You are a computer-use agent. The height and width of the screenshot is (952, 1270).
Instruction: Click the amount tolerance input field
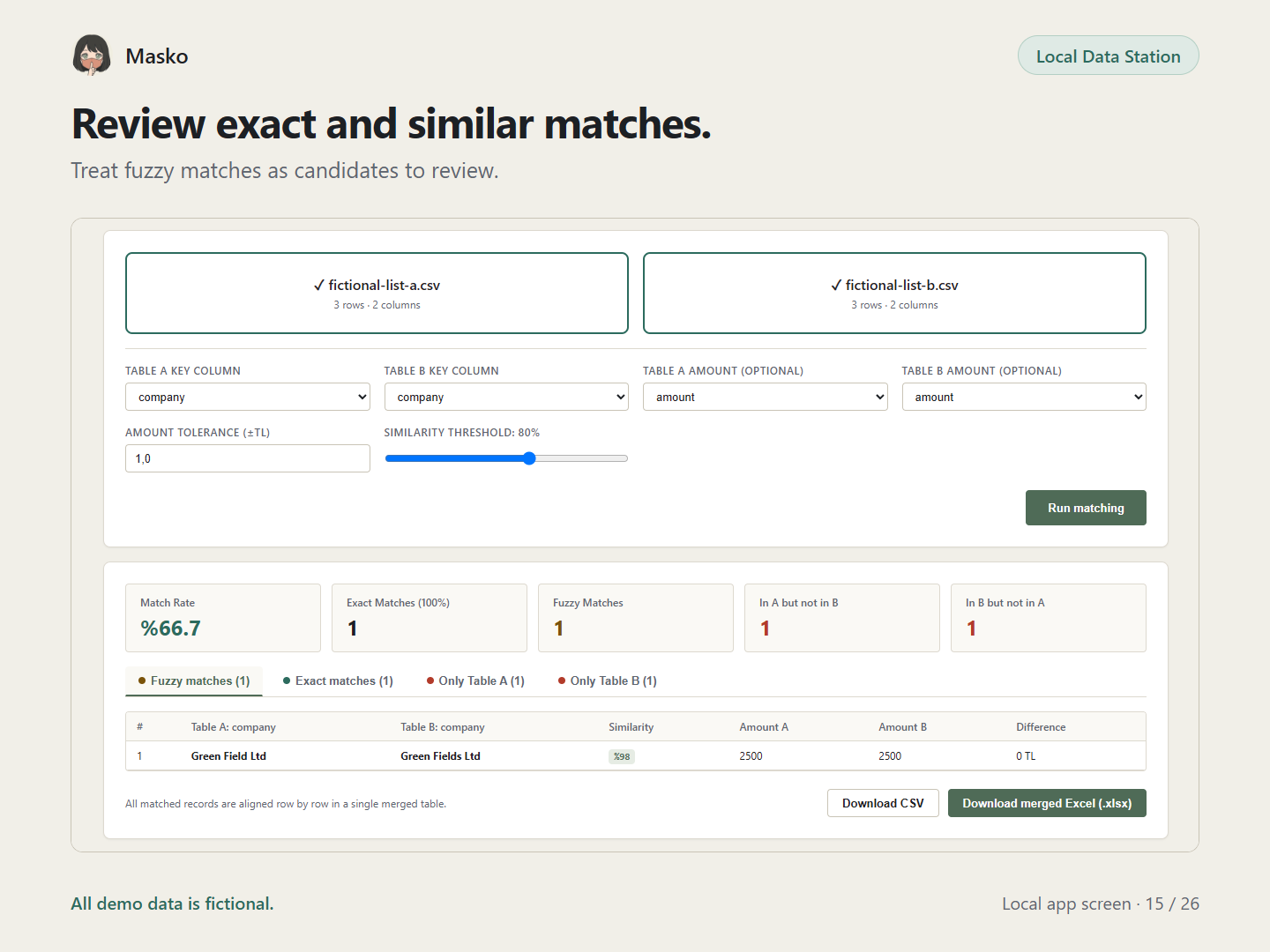click(248, 458)
